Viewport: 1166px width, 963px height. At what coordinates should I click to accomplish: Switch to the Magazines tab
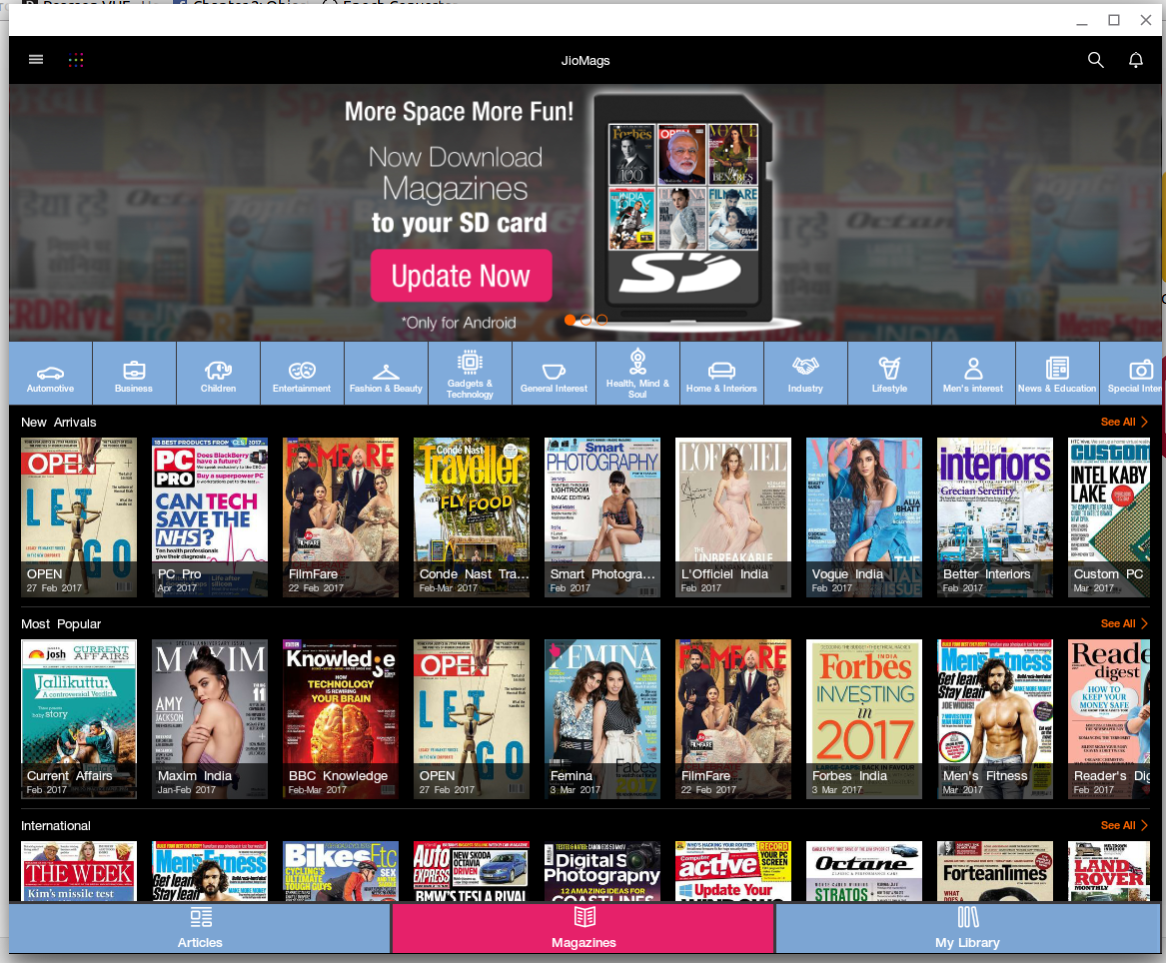pos(584,928)
